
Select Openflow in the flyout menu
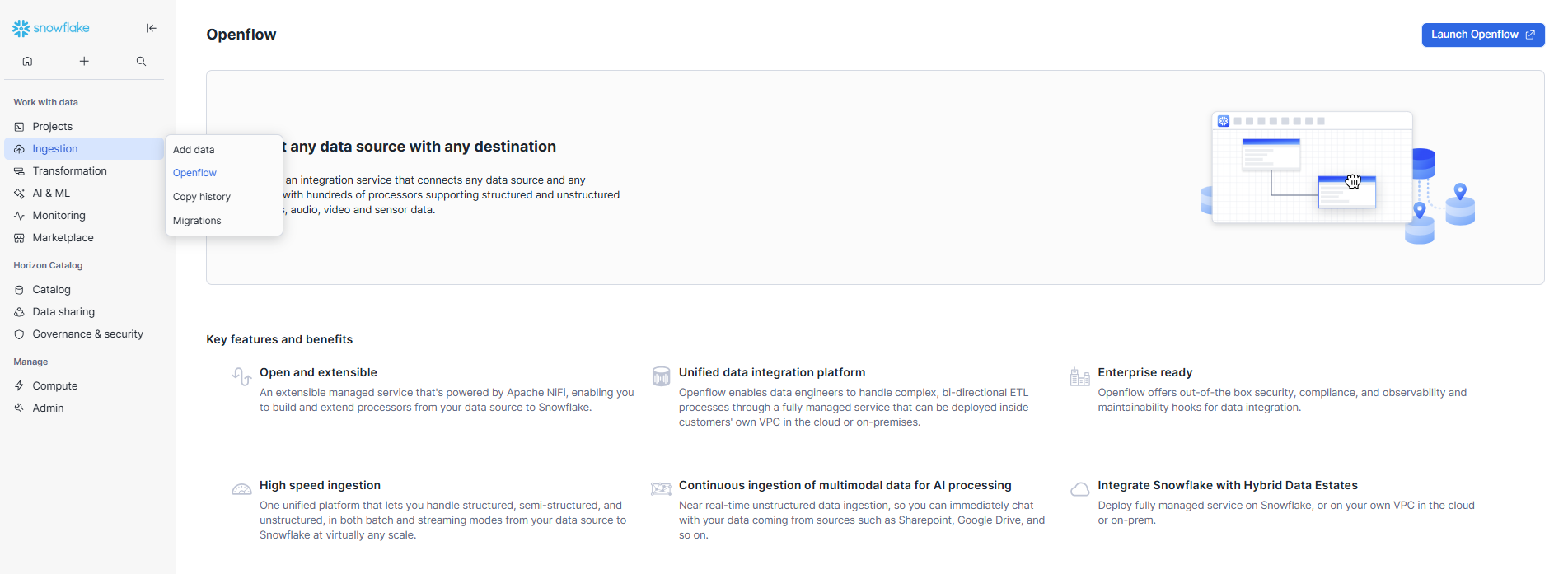coord(194,173)
